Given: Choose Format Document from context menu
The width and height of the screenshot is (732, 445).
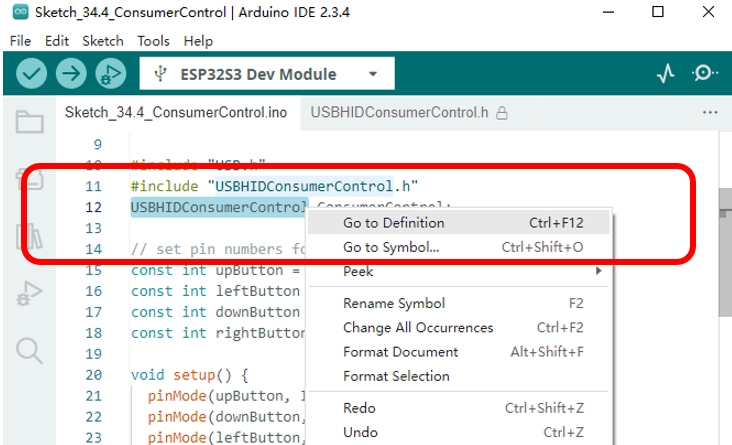Looking at the screenshot, I should 459,352.
